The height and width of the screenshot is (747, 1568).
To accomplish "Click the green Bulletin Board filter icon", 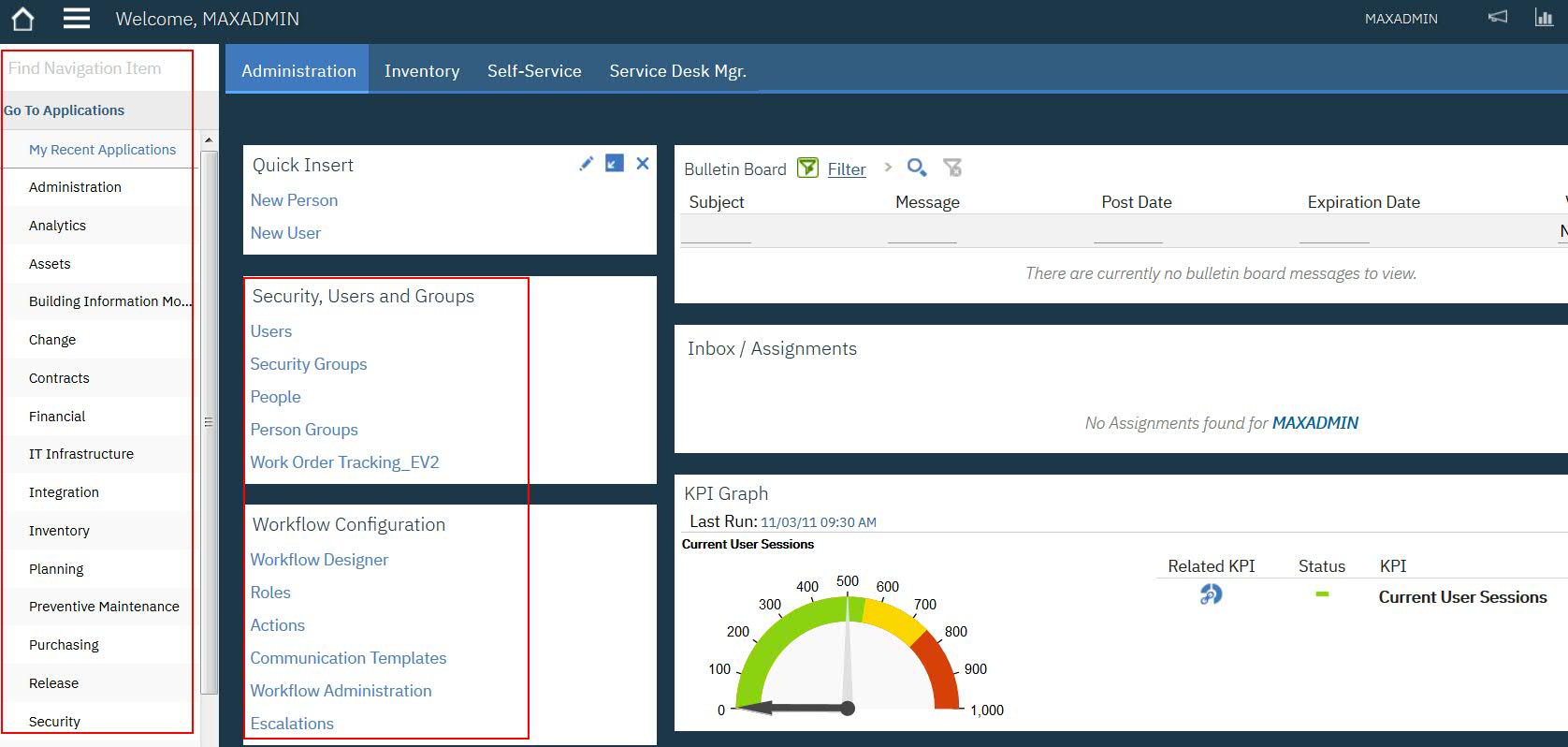I will [807, 168].
